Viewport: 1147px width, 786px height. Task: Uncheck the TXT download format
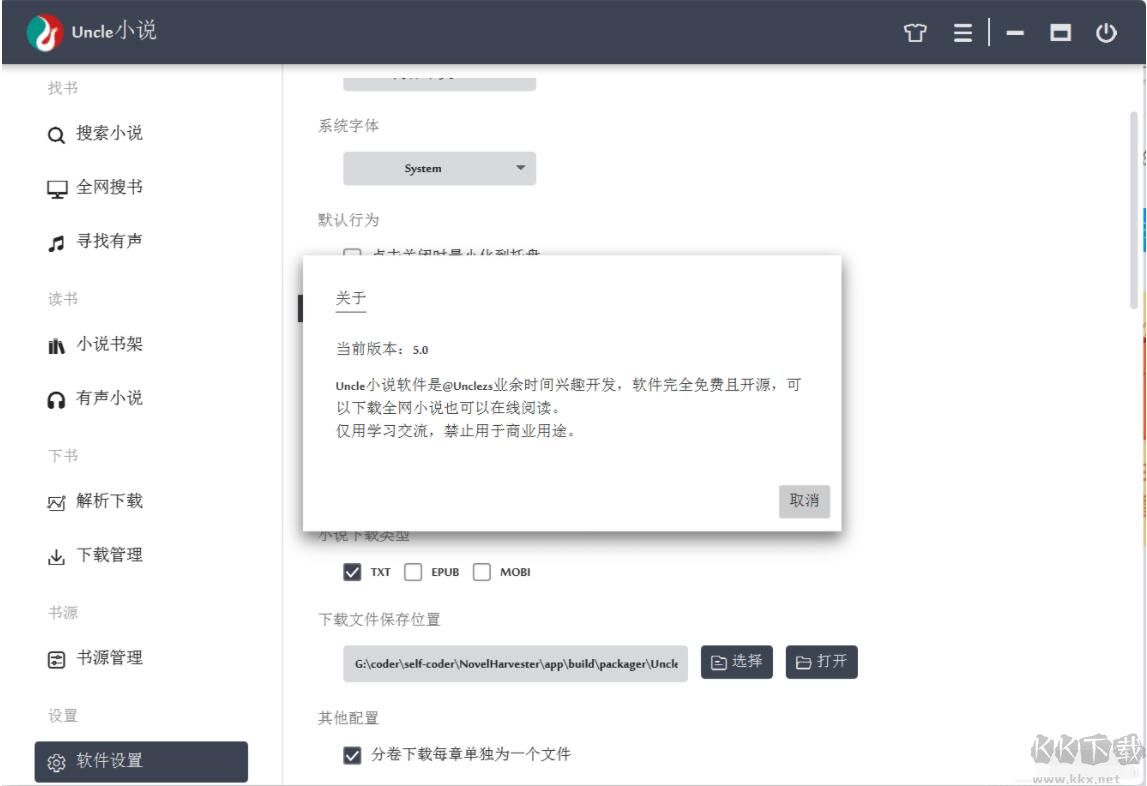[x=351, y=572]
